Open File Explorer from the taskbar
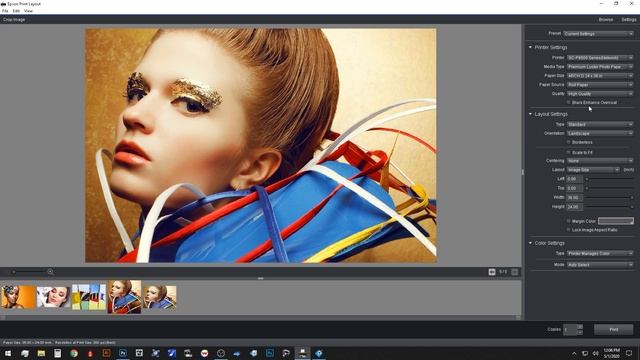Screen dimensions: 640x360 coord(41,353)
